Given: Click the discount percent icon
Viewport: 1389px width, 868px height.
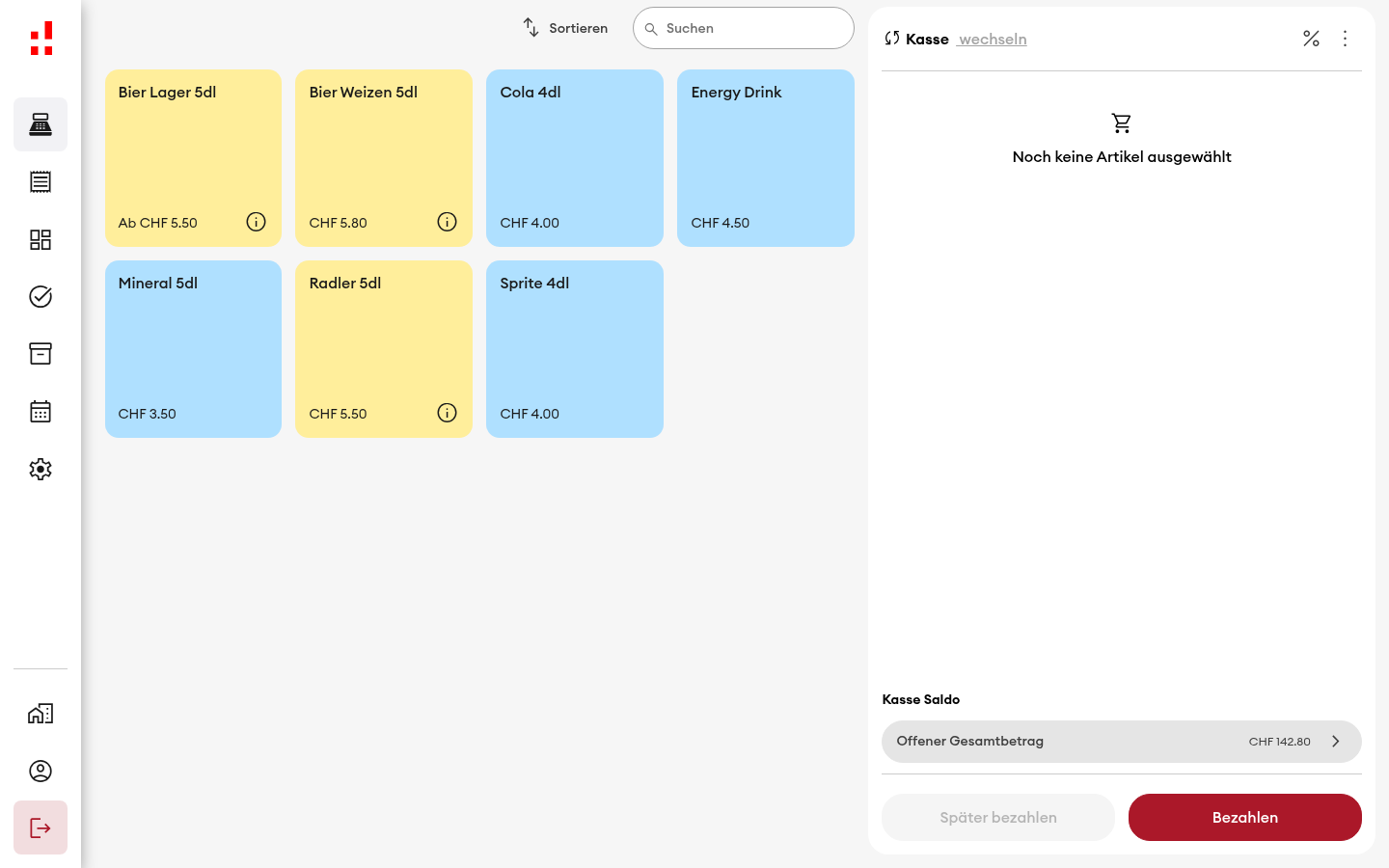Looking at the screenshot, I should [x=1311, y=39].
